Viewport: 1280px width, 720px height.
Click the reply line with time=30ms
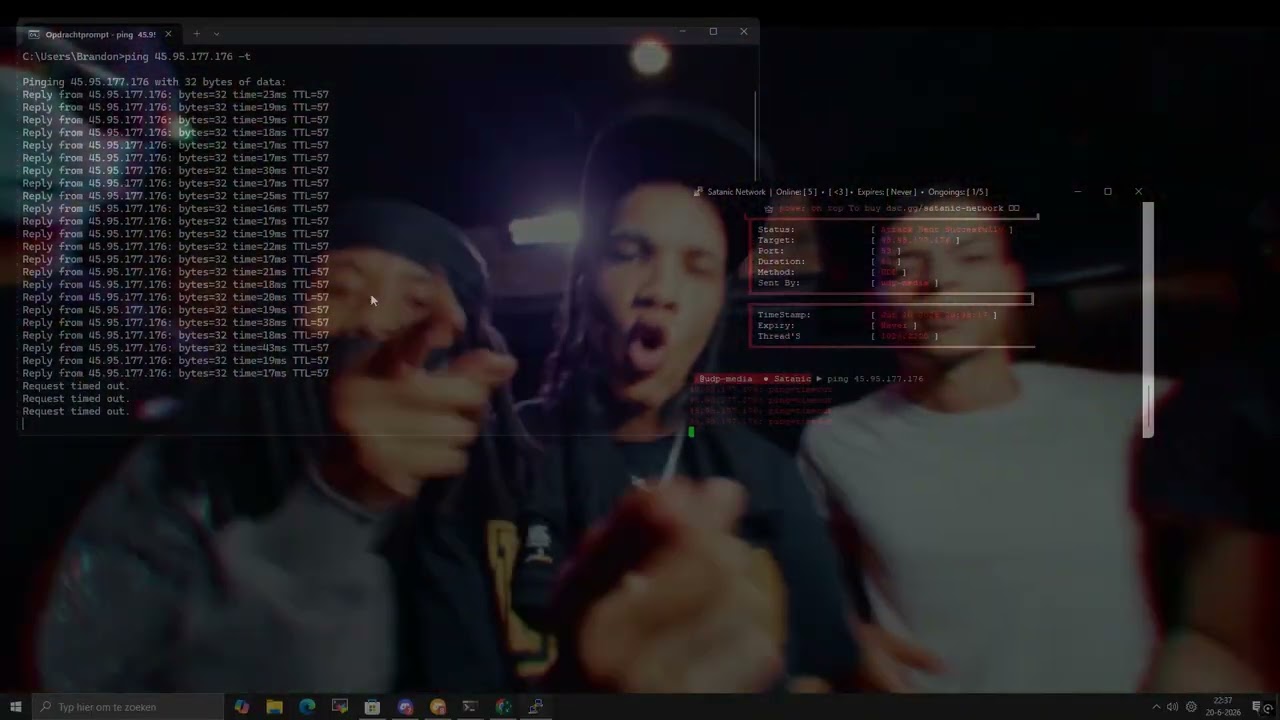pyautogui.click(x=175, y=171)
